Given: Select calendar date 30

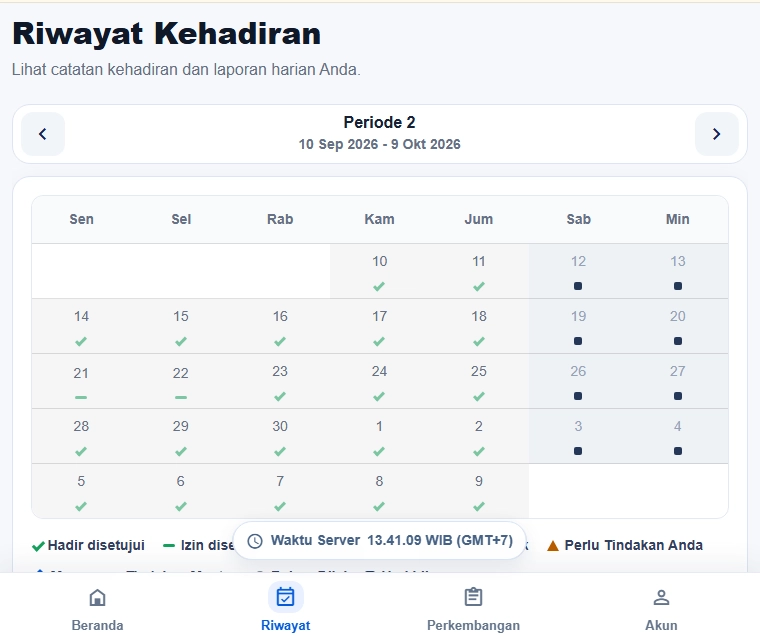Looking at the screenshot, I should [x=280, y=436].
